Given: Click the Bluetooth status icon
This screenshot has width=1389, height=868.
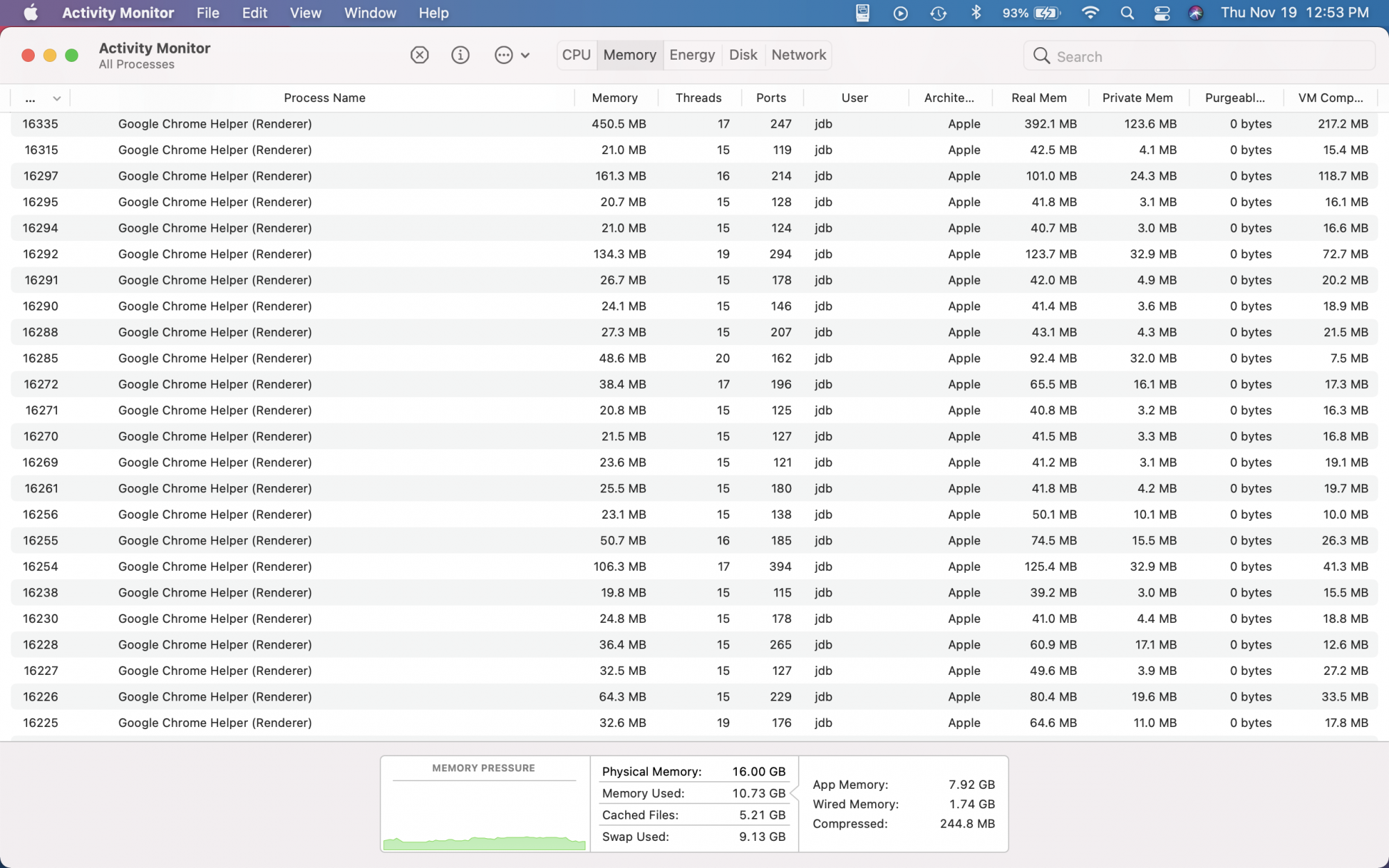Looking at the screenshot, I should point(976,13).
